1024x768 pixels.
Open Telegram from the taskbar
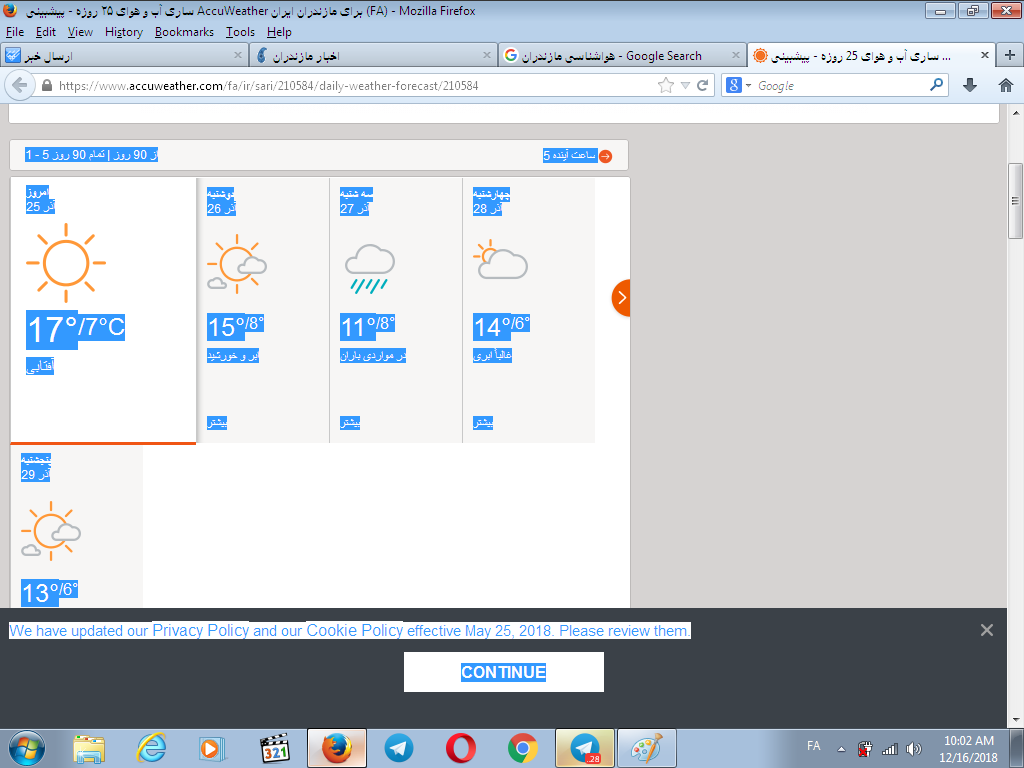[x=399, y=748]
